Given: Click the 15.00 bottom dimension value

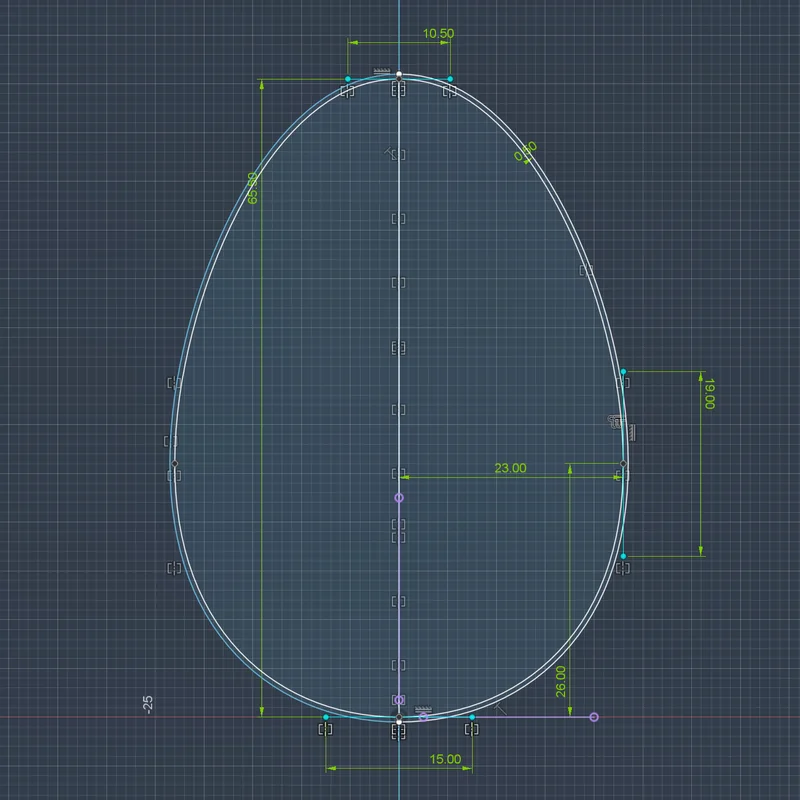Looking at the screenshot, I should [x=445, y=759].
